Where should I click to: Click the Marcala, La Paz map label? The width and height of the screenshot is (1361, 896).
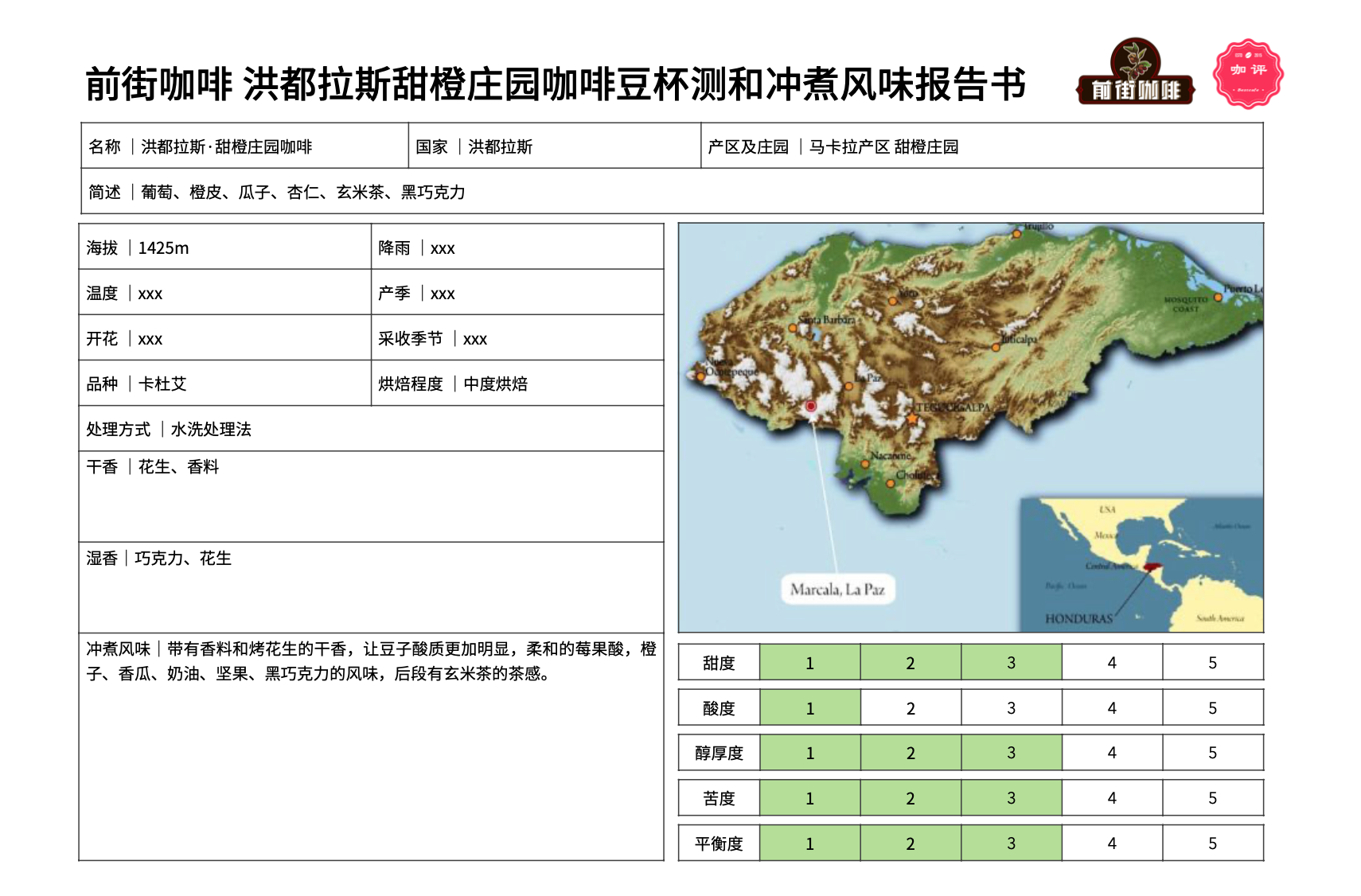837,590
